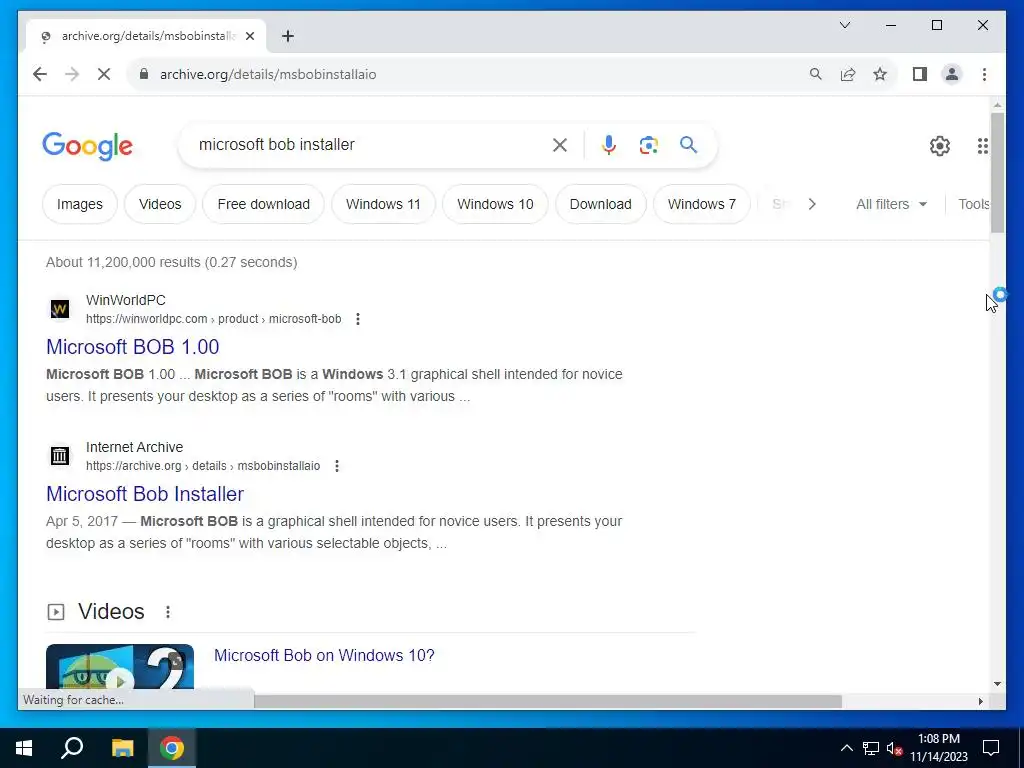Go back using the browser back arrow
This screenshot has height=768, width=1024.
click(40, 74)
